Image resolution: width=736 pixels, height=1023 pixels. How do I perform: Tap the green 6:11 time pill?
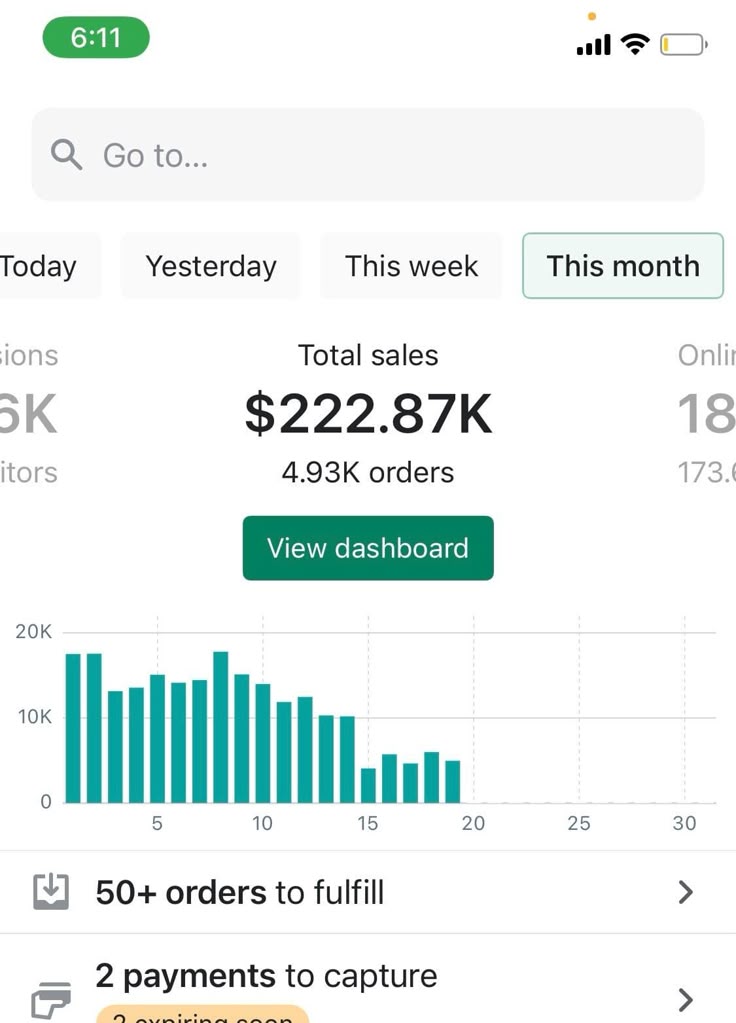click(x=96, y=38)
